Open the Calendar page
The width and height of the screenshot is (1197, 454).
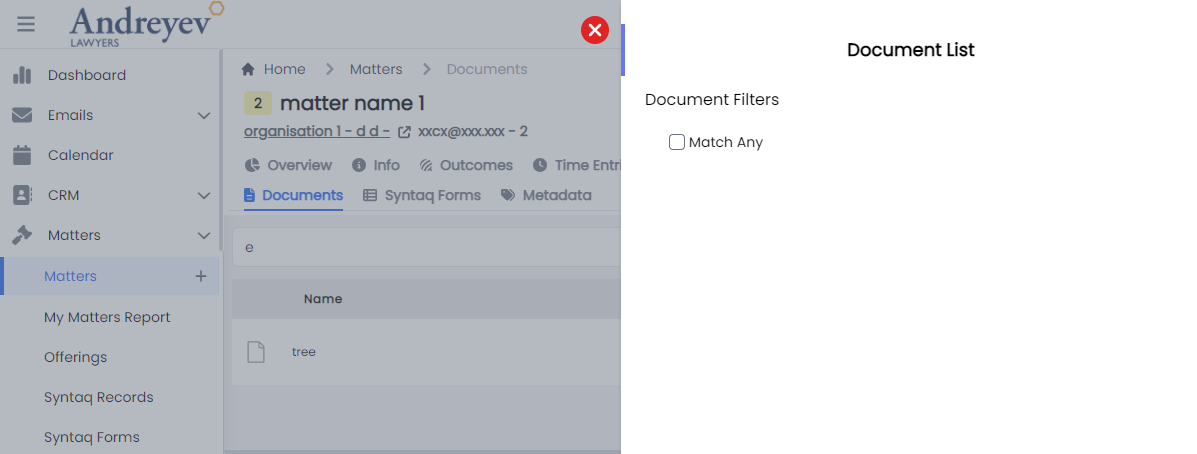[80, 155]
